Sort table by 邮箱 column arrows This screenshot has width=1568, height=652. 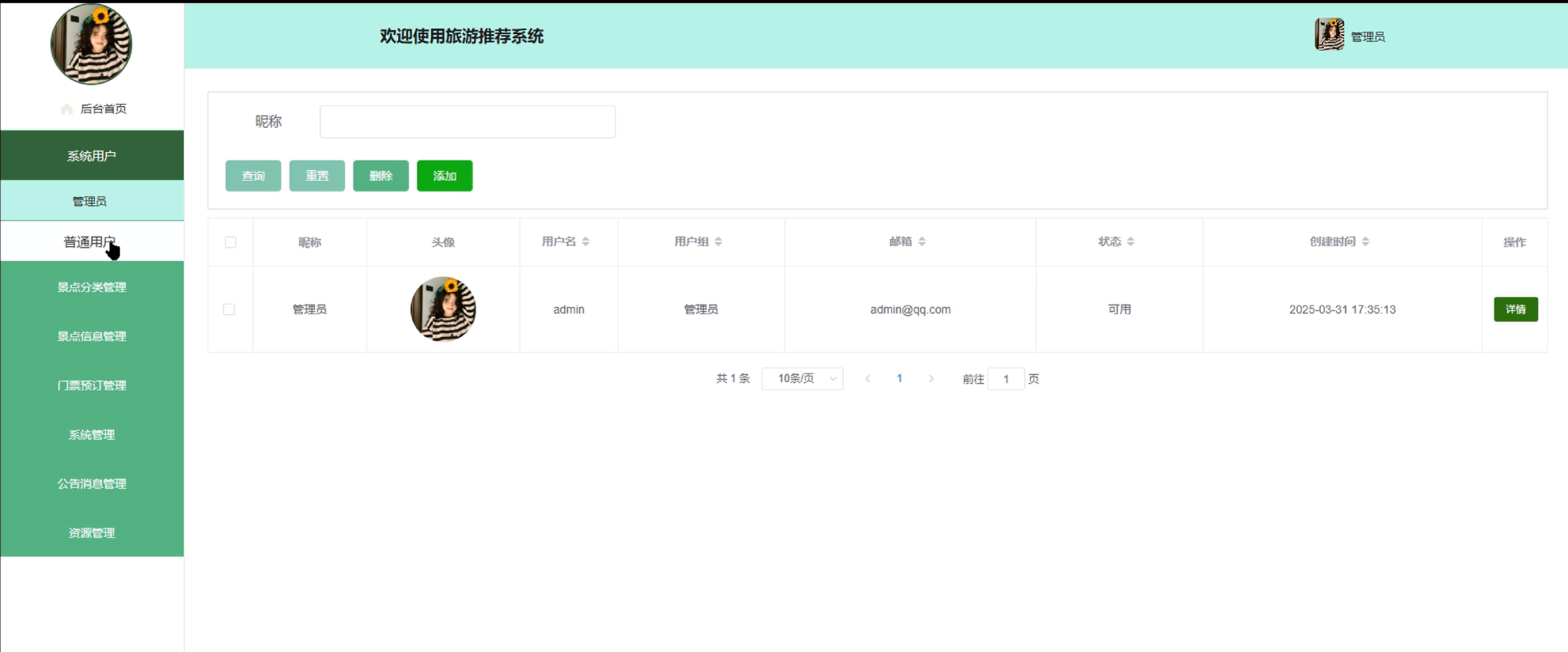tap(921, 242)
